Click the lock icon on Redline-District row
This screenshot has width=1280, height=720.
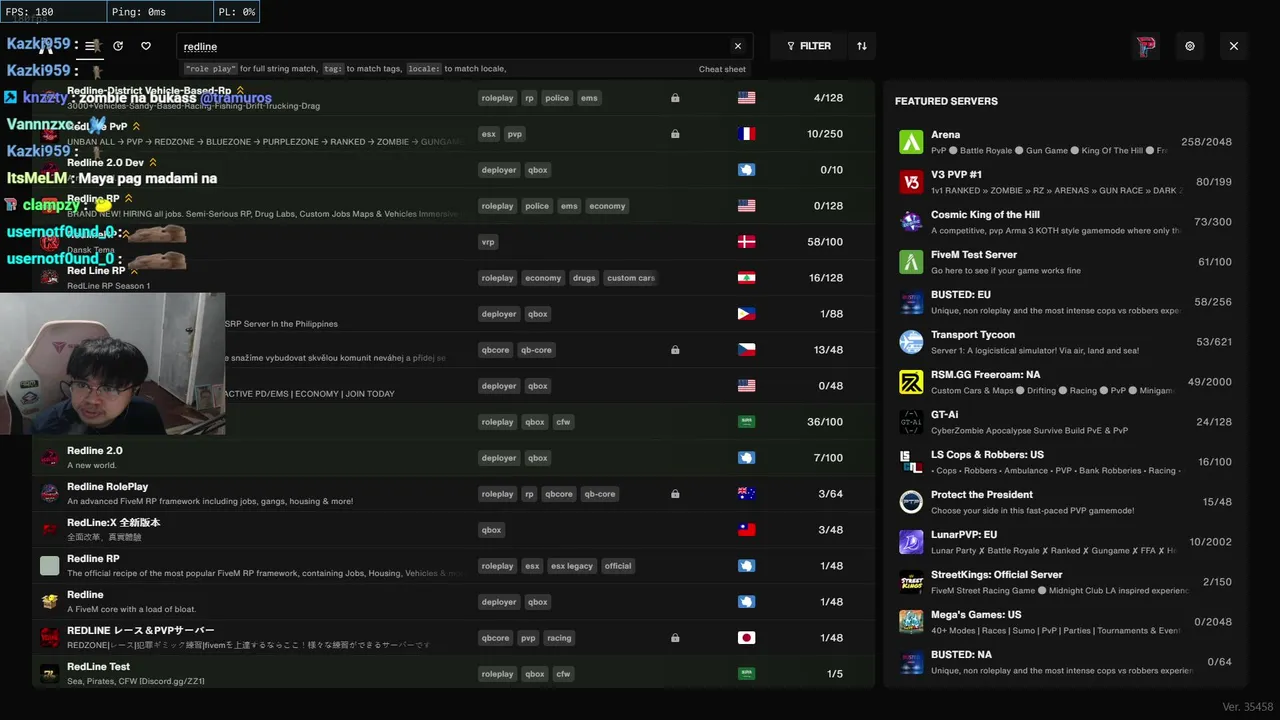675,98
